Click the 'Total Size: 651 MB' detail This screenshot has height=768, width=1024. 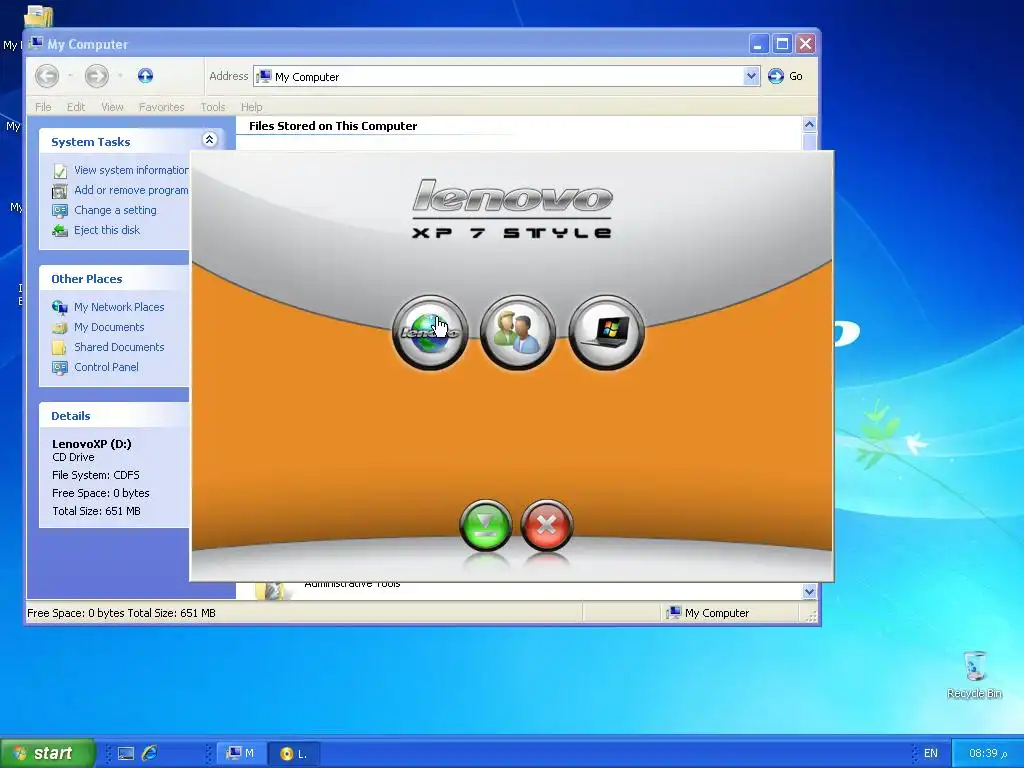click(x=96, y=511)
